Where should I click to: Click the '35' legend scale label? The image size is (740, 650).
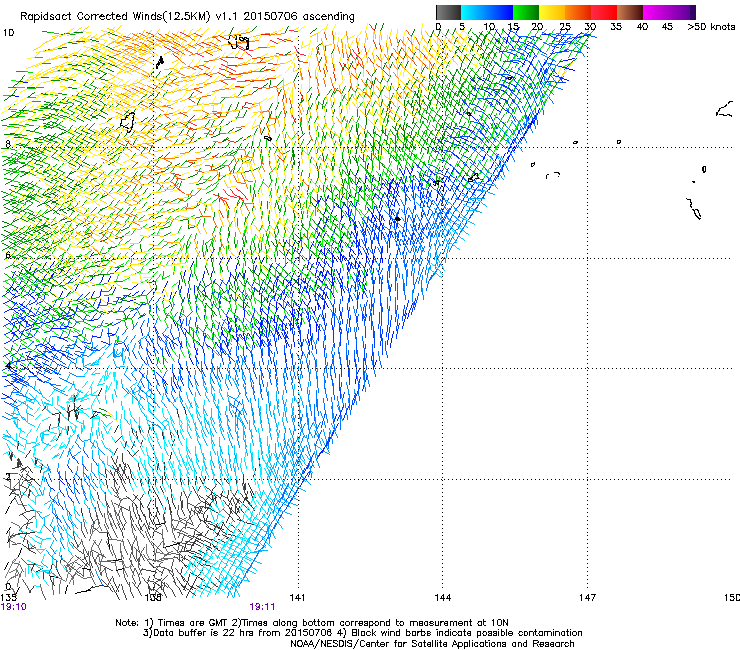coord(616,27)
